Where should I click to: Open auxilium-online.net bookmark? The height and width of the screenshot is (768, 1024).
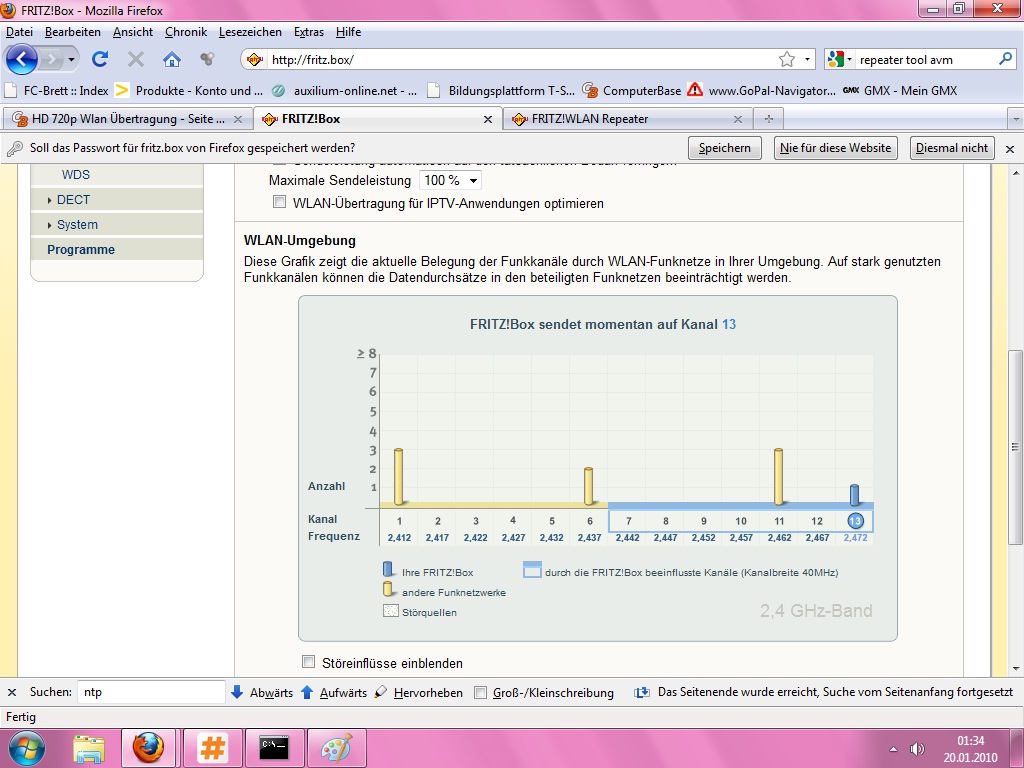coord(344,91)
